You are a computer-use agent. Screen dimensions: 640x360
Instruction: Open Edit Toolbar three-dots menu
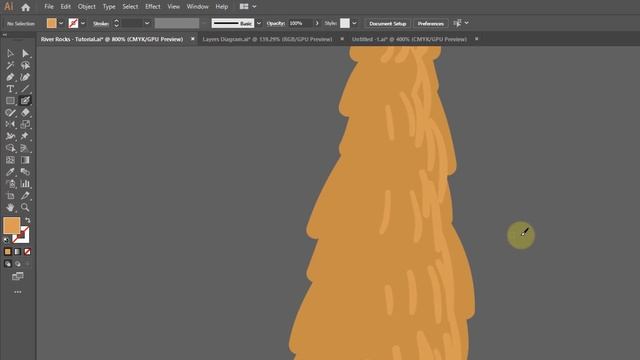[18, 292]
